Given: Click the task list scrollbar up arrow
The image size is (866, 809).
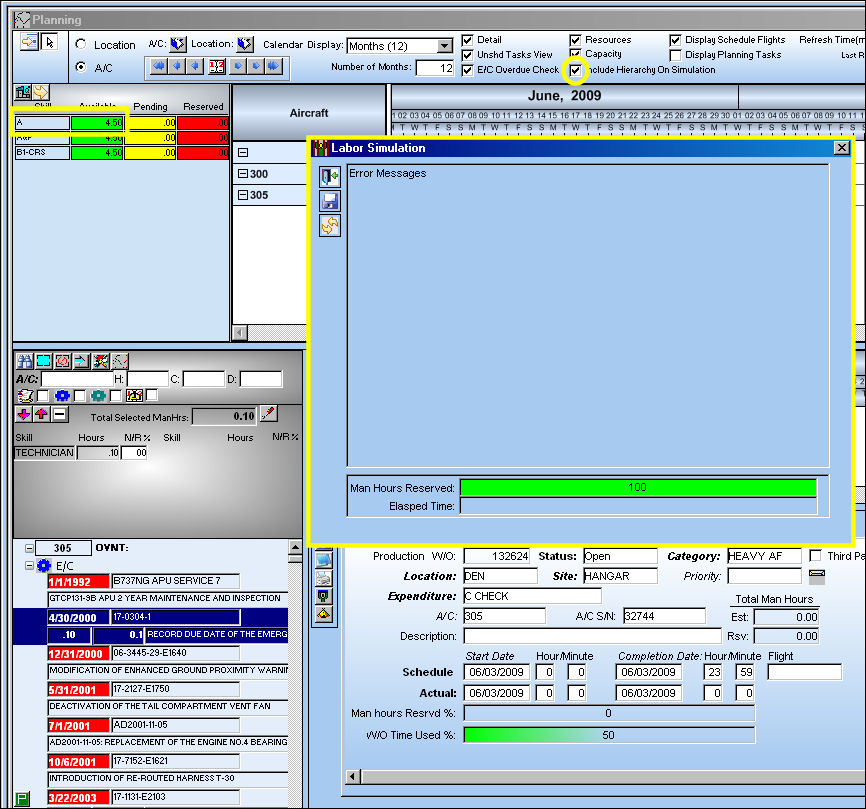Looking at the screenshot, I should pos(295,548).
